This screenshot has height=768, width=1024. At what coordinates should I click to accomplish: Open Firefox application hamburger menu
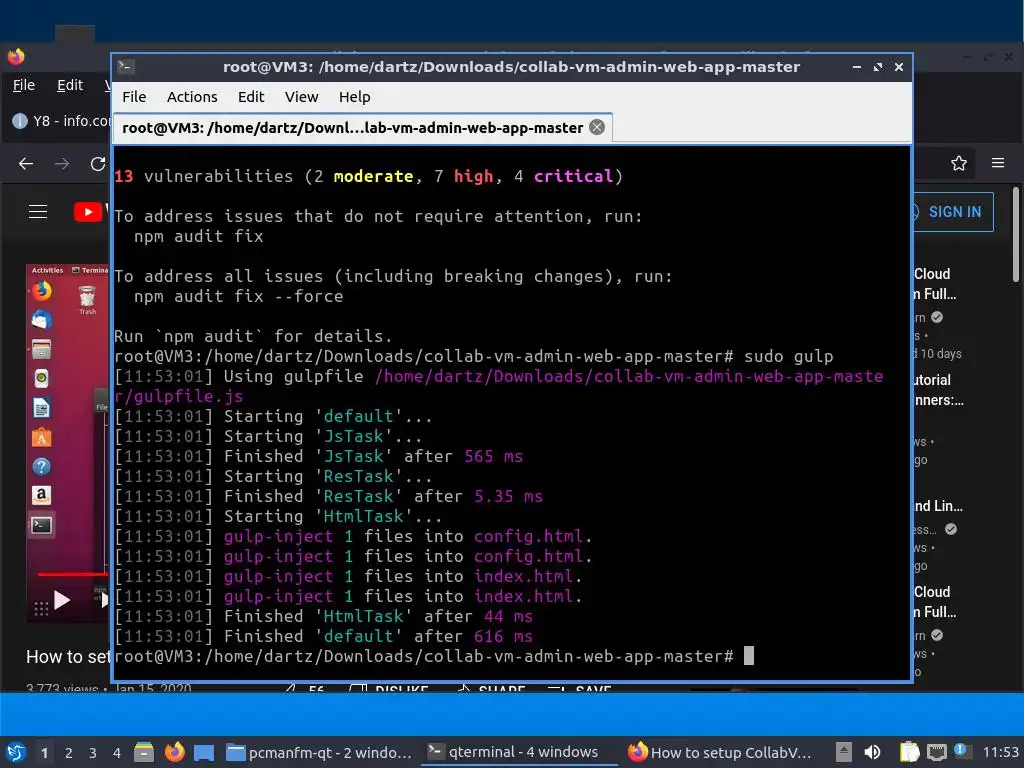click(x=998, y=163)
